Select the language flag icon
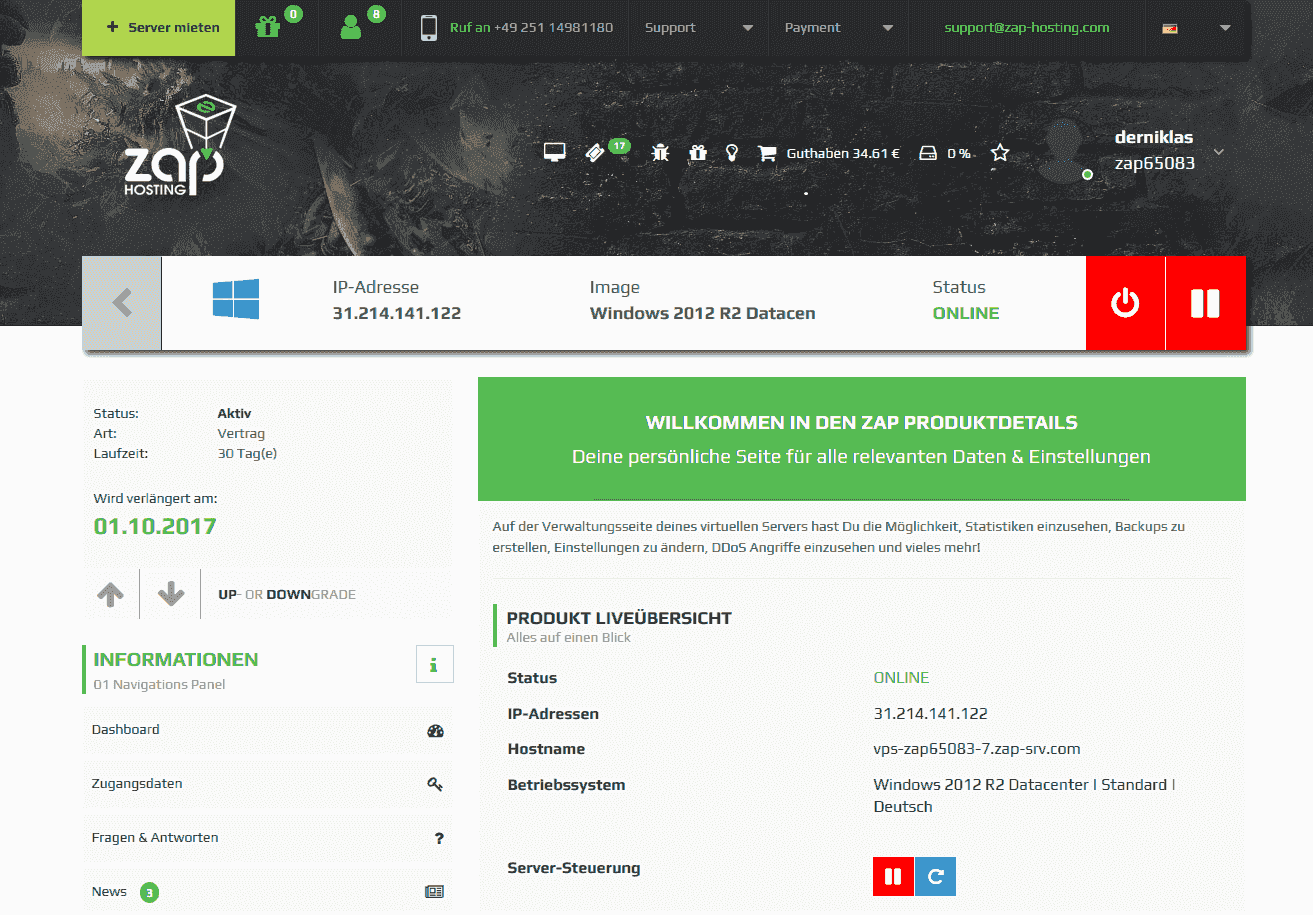The height and width of the screenshot is (915, 1313). pos(1170,28)
